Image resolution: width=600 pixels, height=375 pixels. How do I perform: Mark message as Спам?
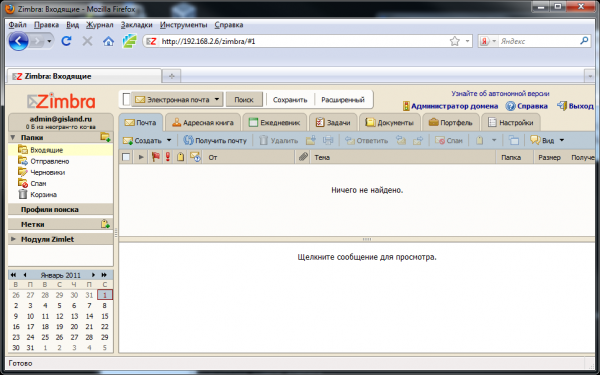coord(449,140)
